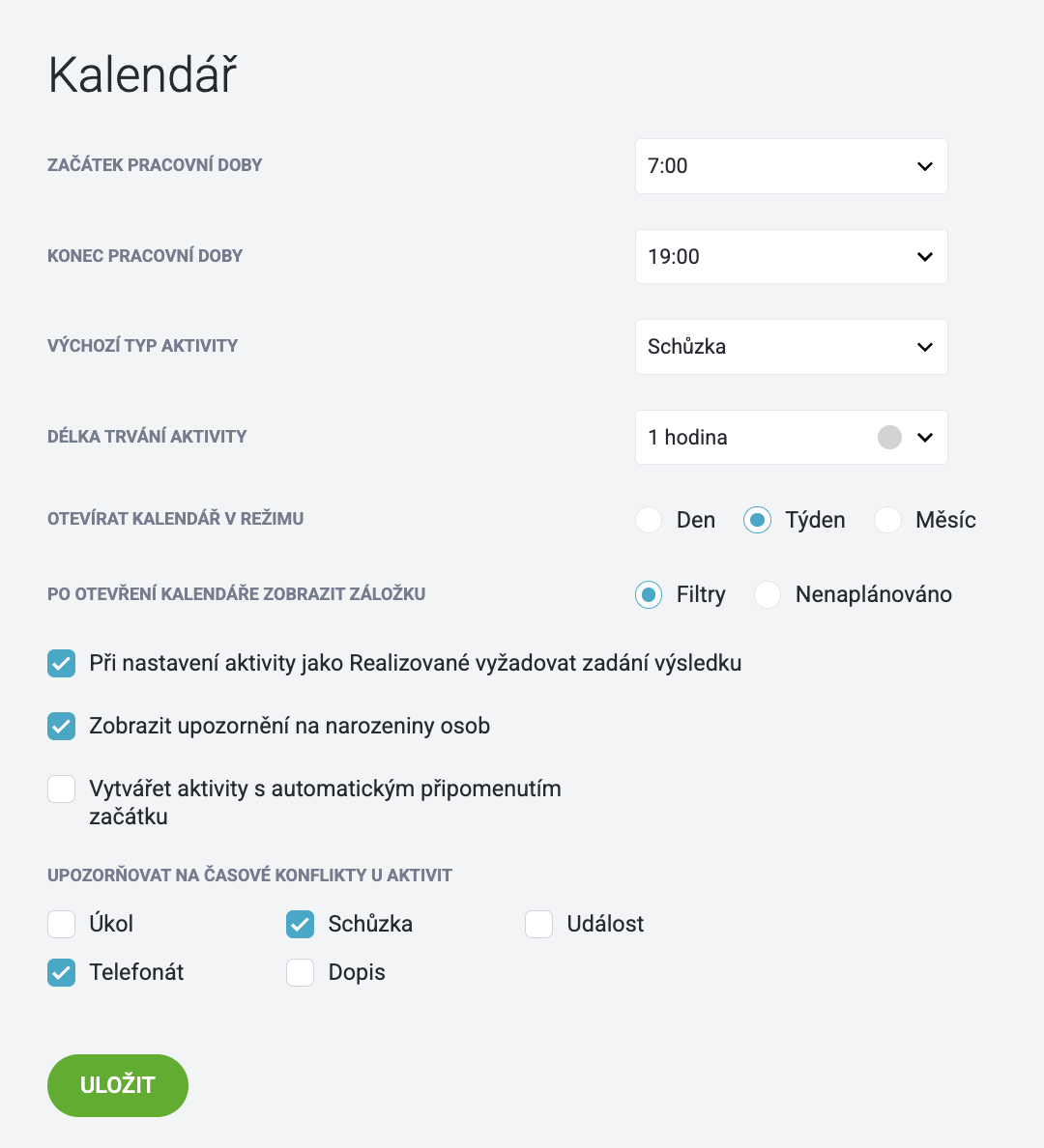Select the Den calendar mode
This screenshot has height=1148, width=1044.
coord(649,520)
